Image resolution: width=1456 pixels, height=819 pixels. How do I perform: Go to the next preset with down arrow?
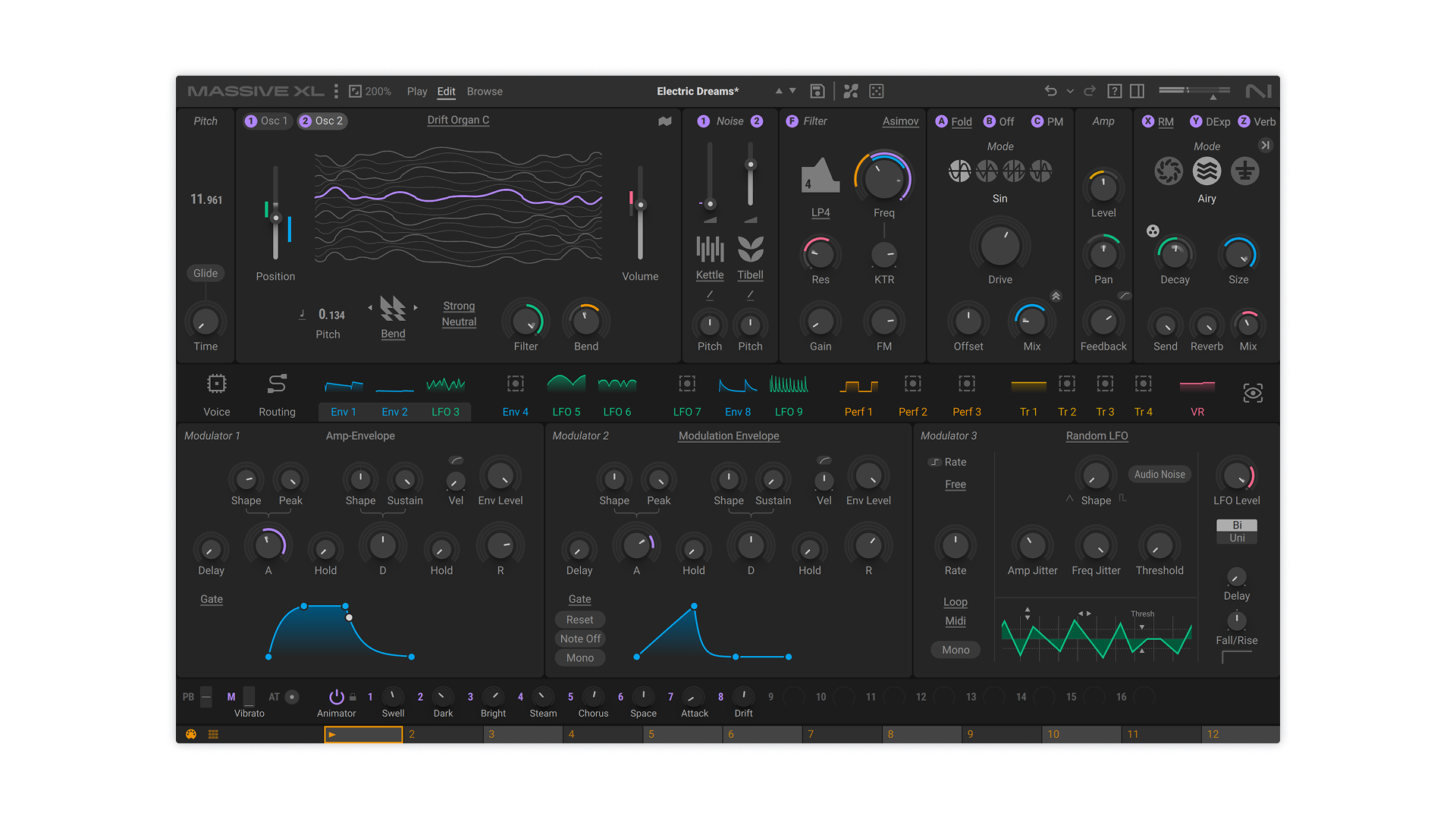coord(792,91)
